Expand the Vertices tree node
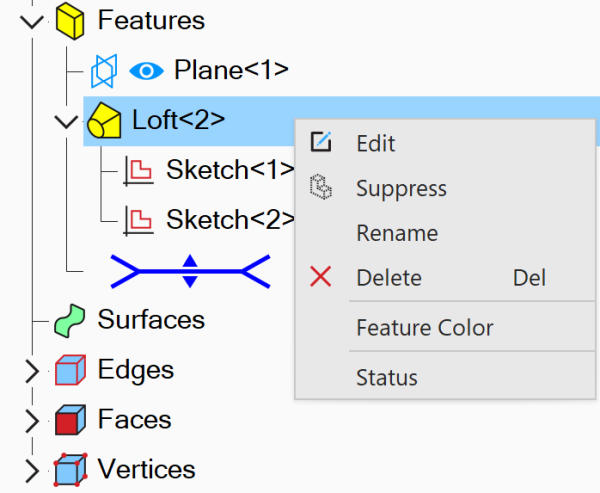Screen dimensions: 600x493 point(33,470)
